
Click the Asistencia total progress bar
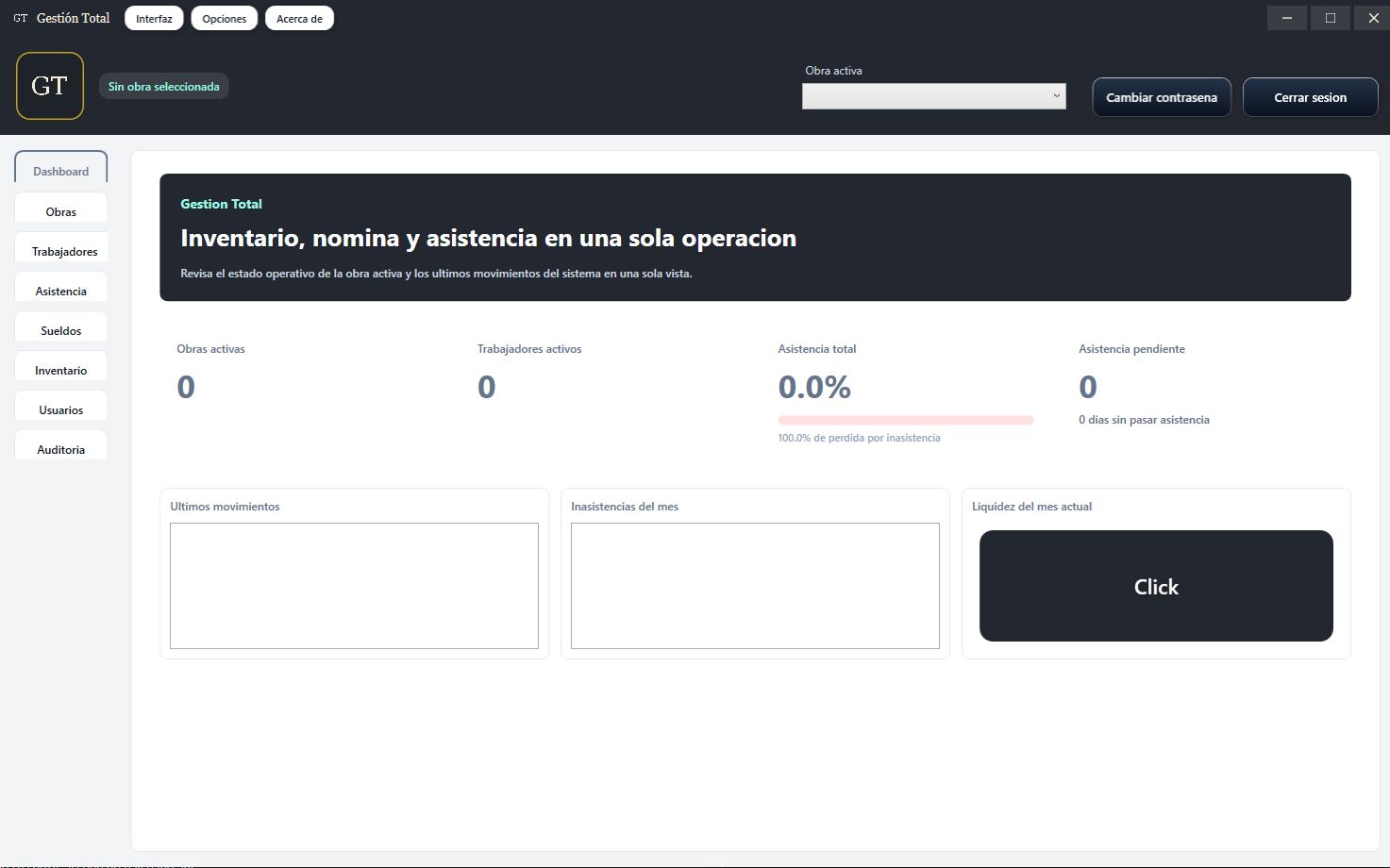(x=906, y=420)
